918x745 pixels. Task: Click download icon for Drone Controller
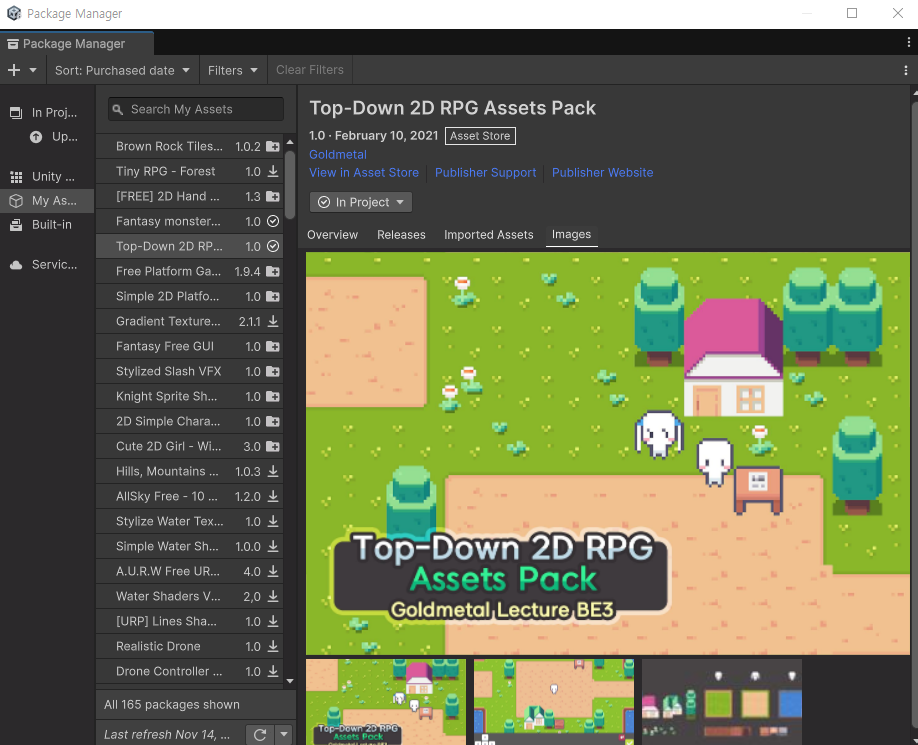[273, 671]
